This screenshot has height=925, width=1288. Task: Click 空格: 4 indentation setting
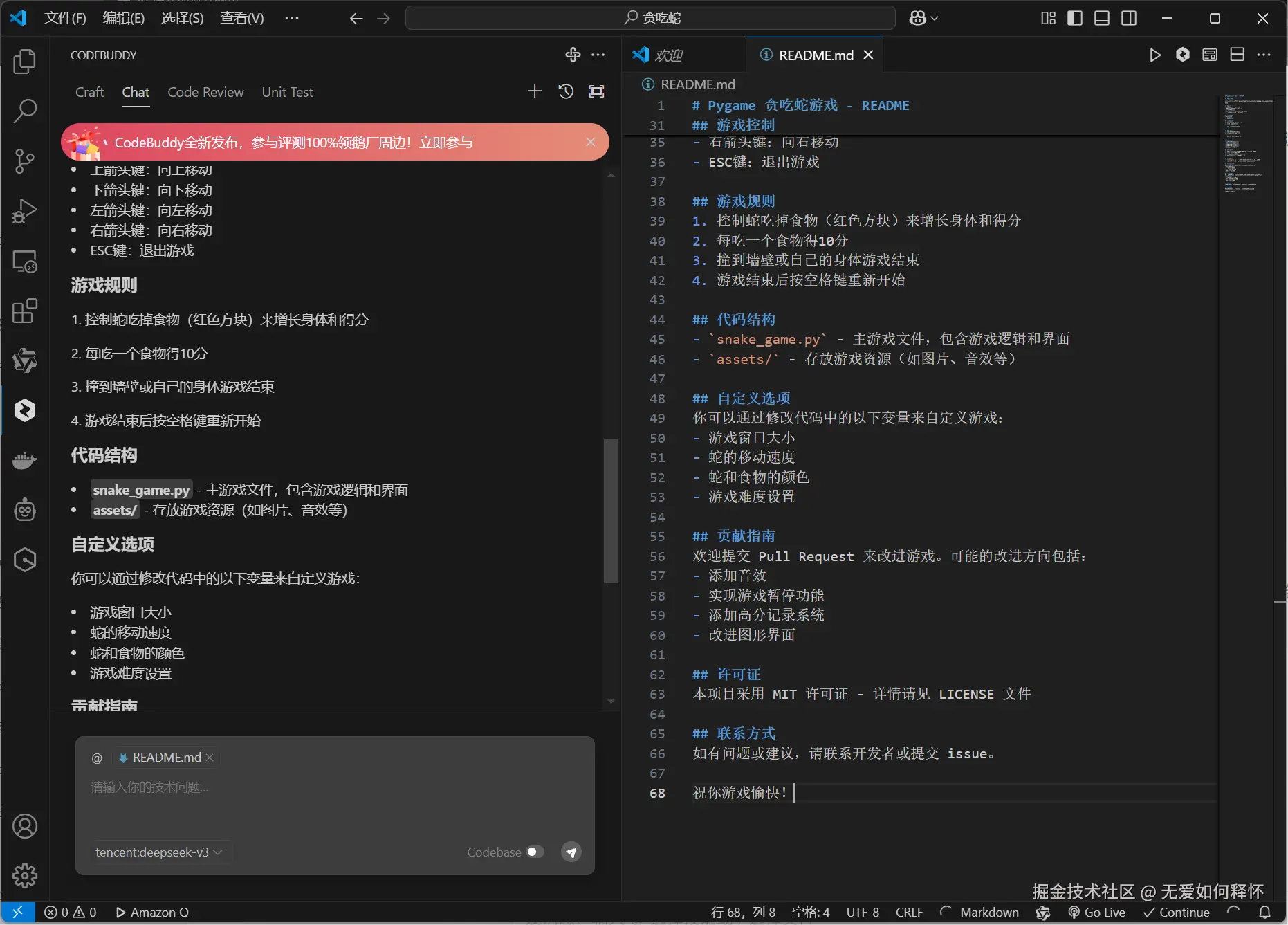coord(811,913)
